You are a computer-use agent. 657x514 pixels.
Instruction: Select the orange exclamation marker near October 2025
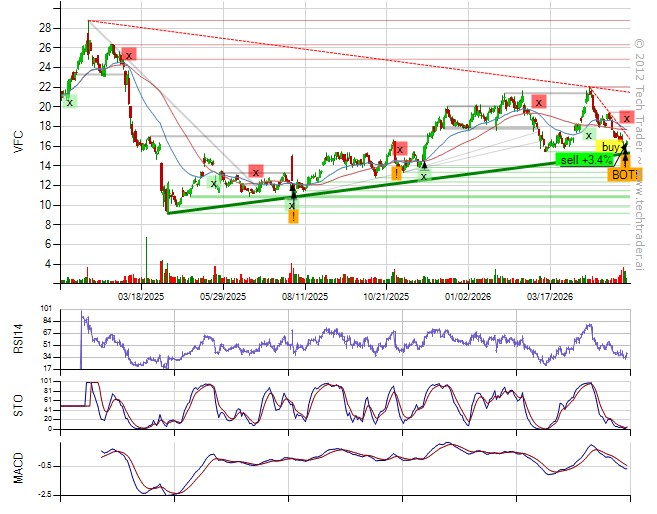click(x=396, y=173)
